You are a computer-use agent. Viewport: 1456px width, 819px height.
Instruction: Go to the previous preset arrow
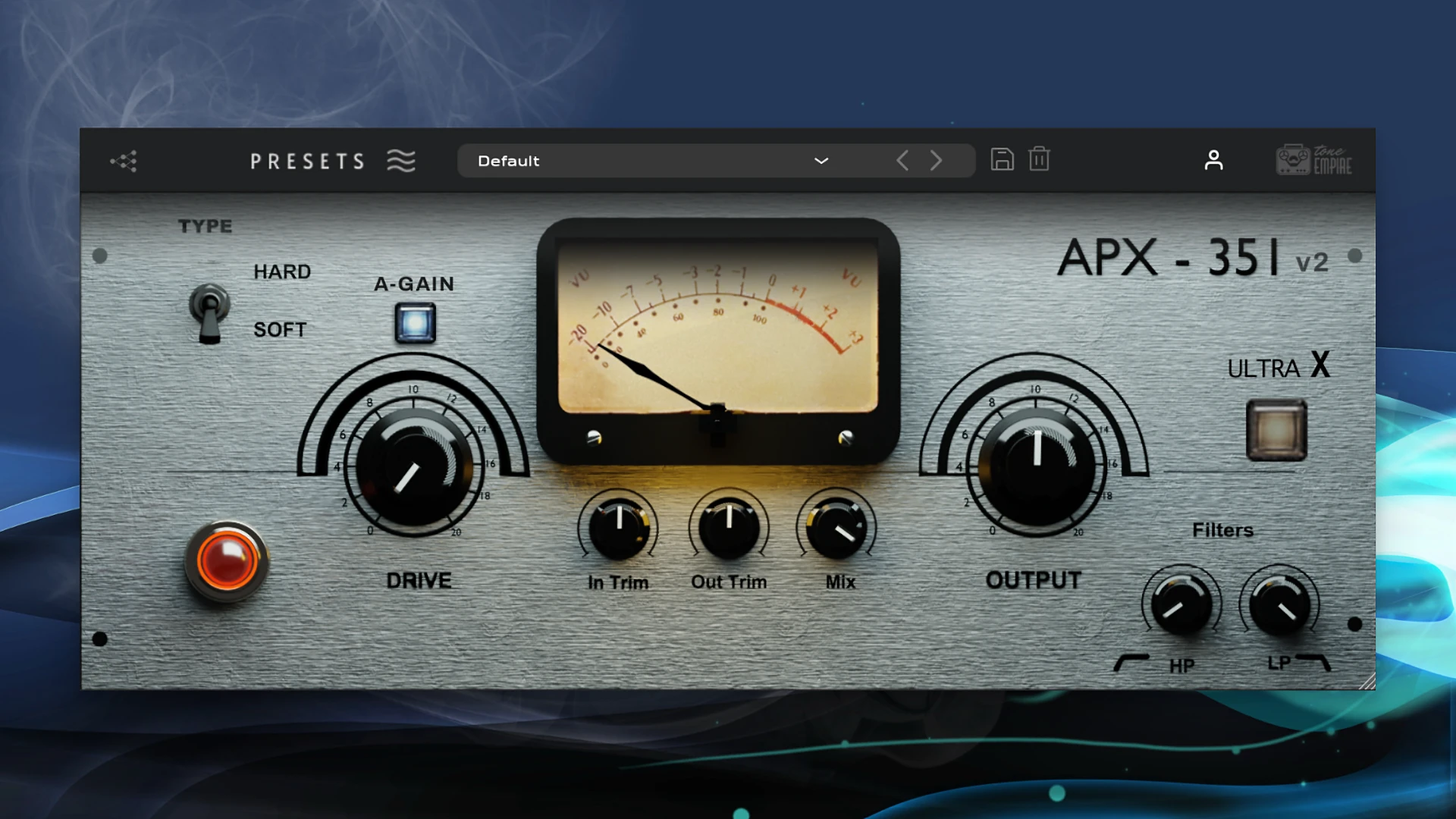[x=902, y=161]
